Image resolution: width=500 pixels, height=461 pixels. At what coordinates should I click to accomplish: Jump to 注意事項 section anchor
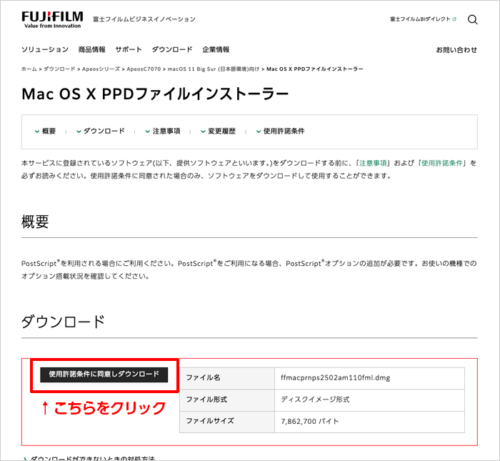[x=163, y=131]
